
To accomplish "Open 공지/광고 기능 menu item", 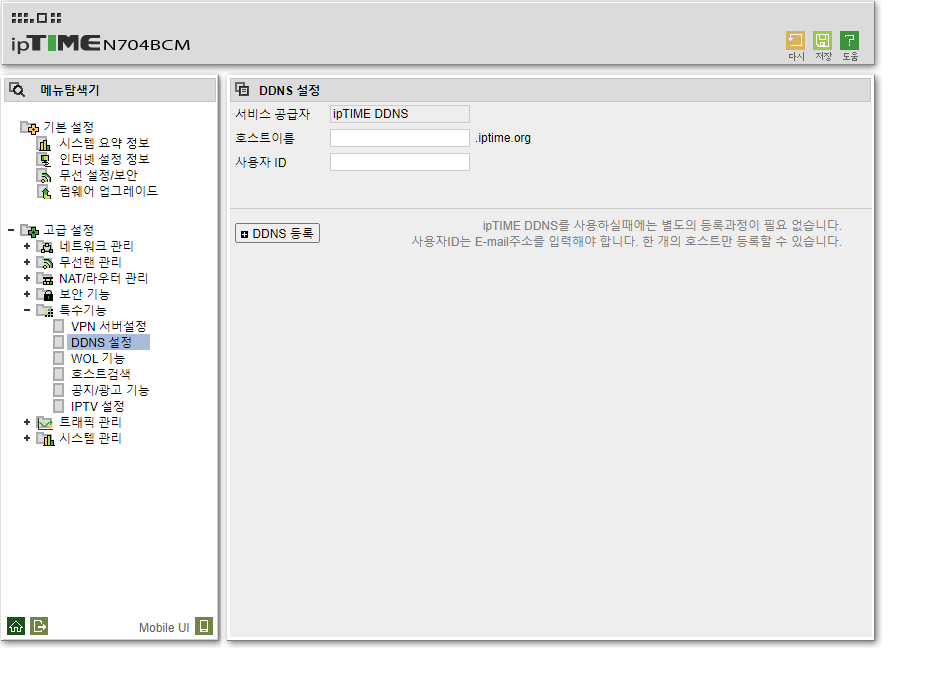I will [x=110, y=390].
